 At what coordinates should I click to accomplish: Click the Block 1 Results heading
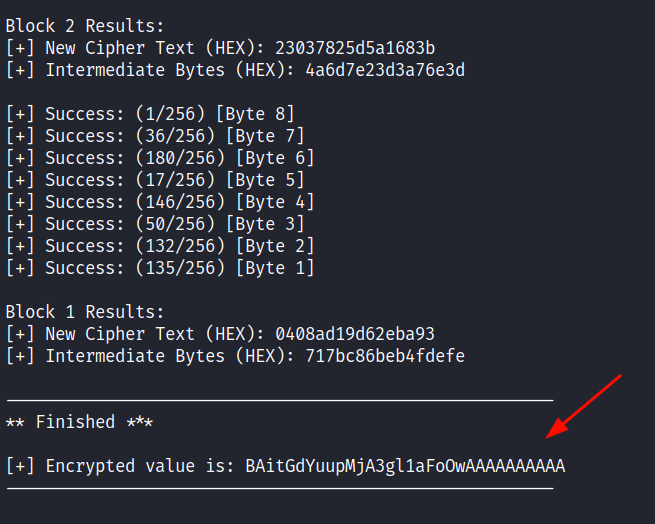85,312
